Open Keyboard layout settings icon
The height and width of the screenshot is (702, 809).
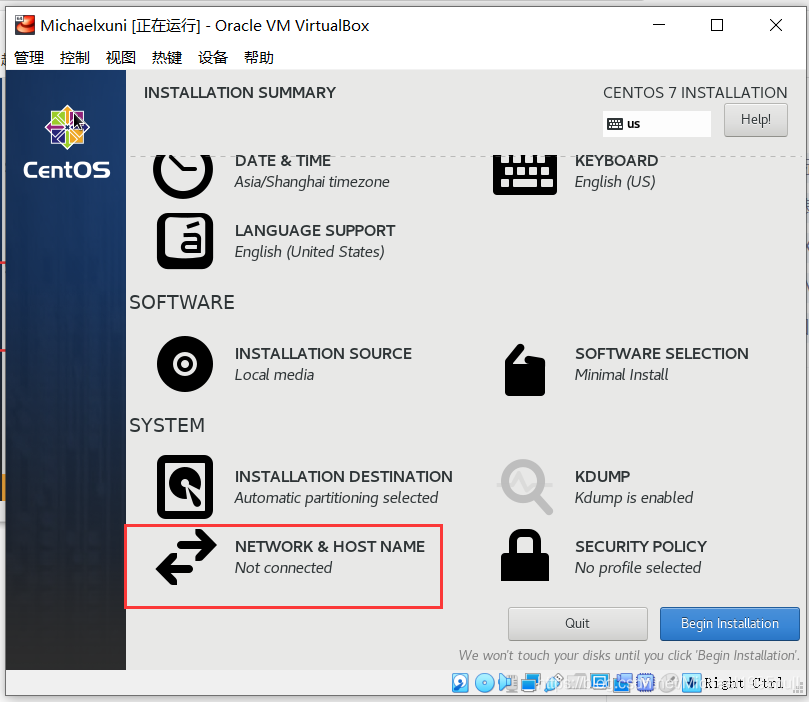tap(525, 174)
